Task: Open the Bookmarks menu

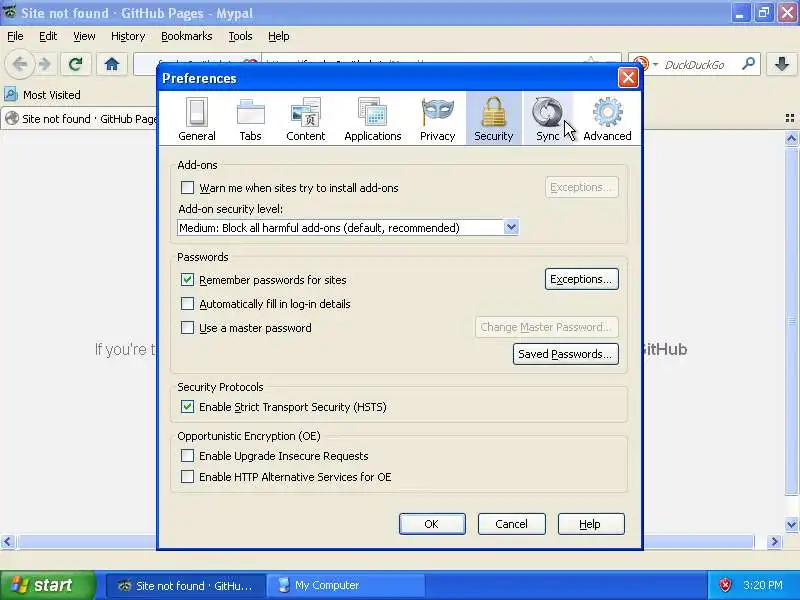Action: pos(187,36)
